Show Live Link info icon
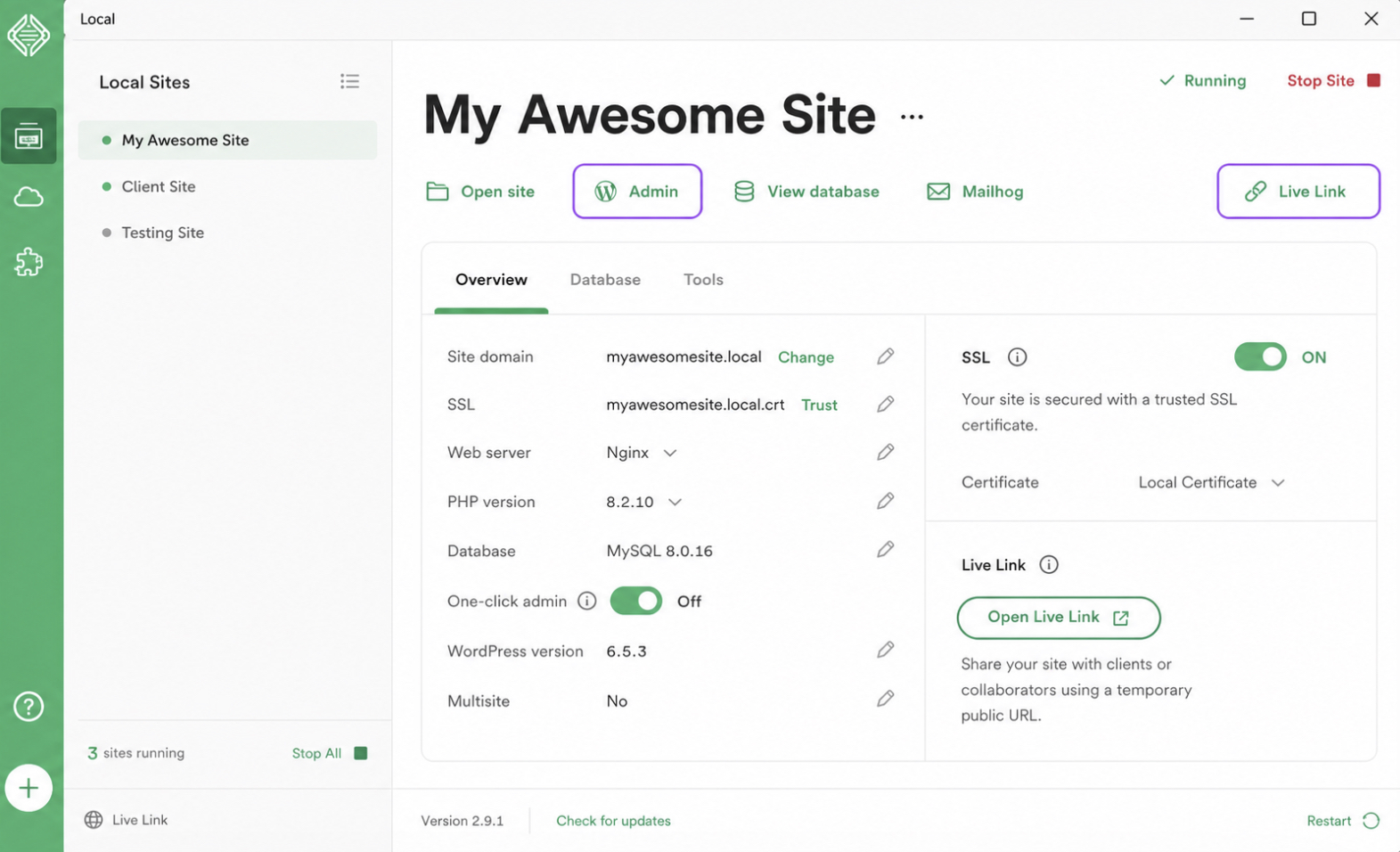 tap(1049, 565)
